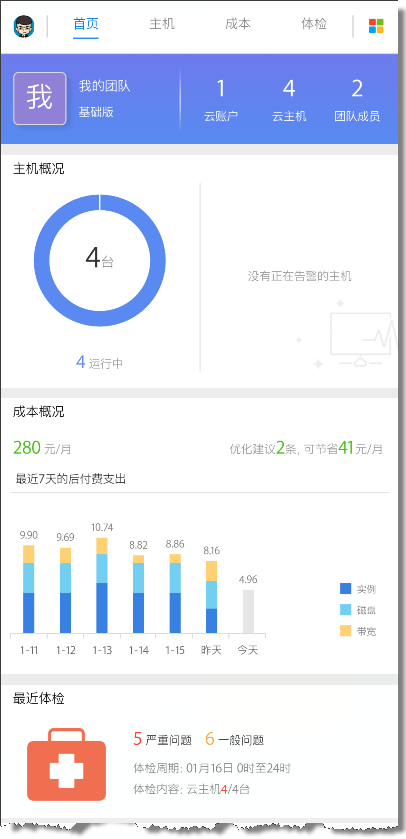The image size is (406, 839).
Task: Open the 云主机 count
Action: coord(289,100)
